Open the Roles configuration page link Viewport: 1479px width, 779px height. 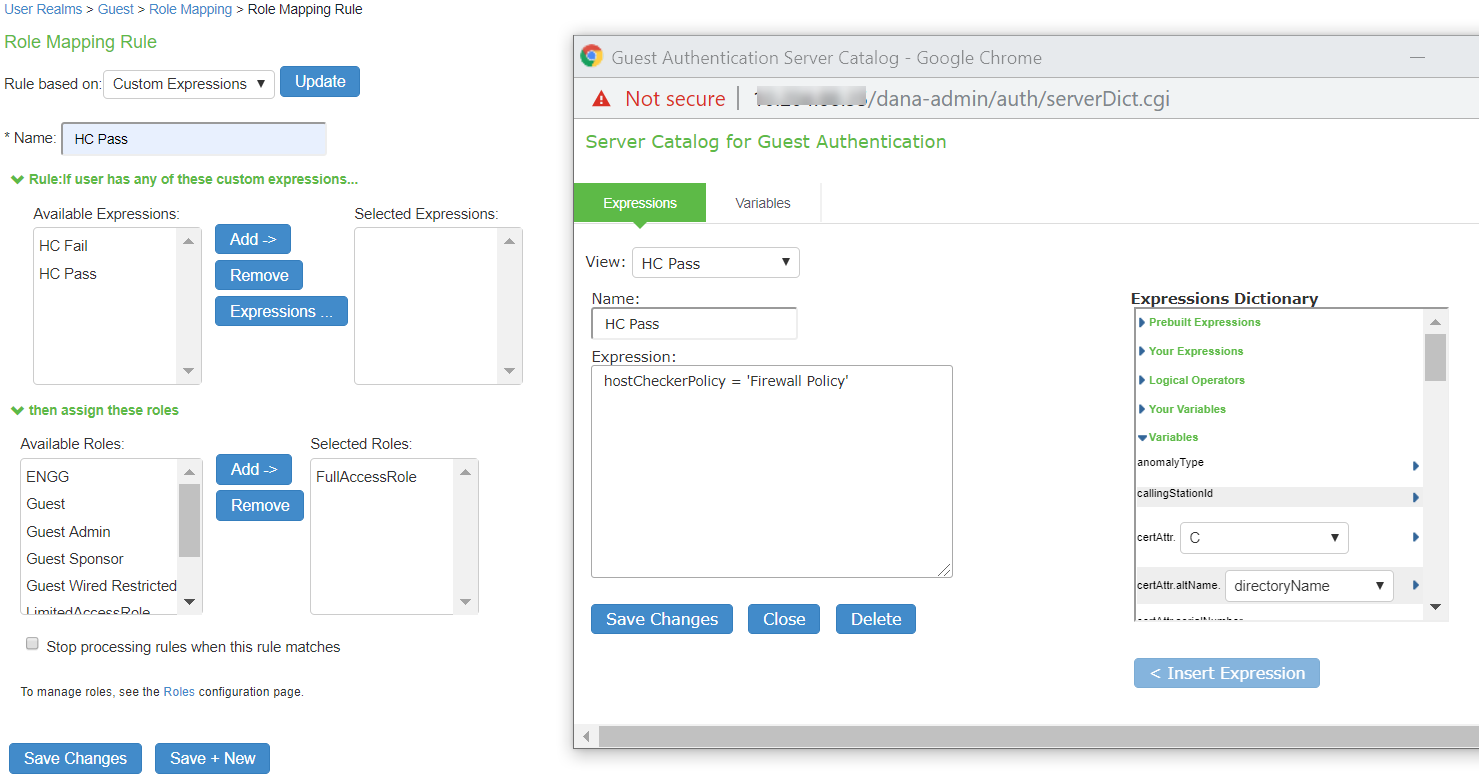point(179,691)
